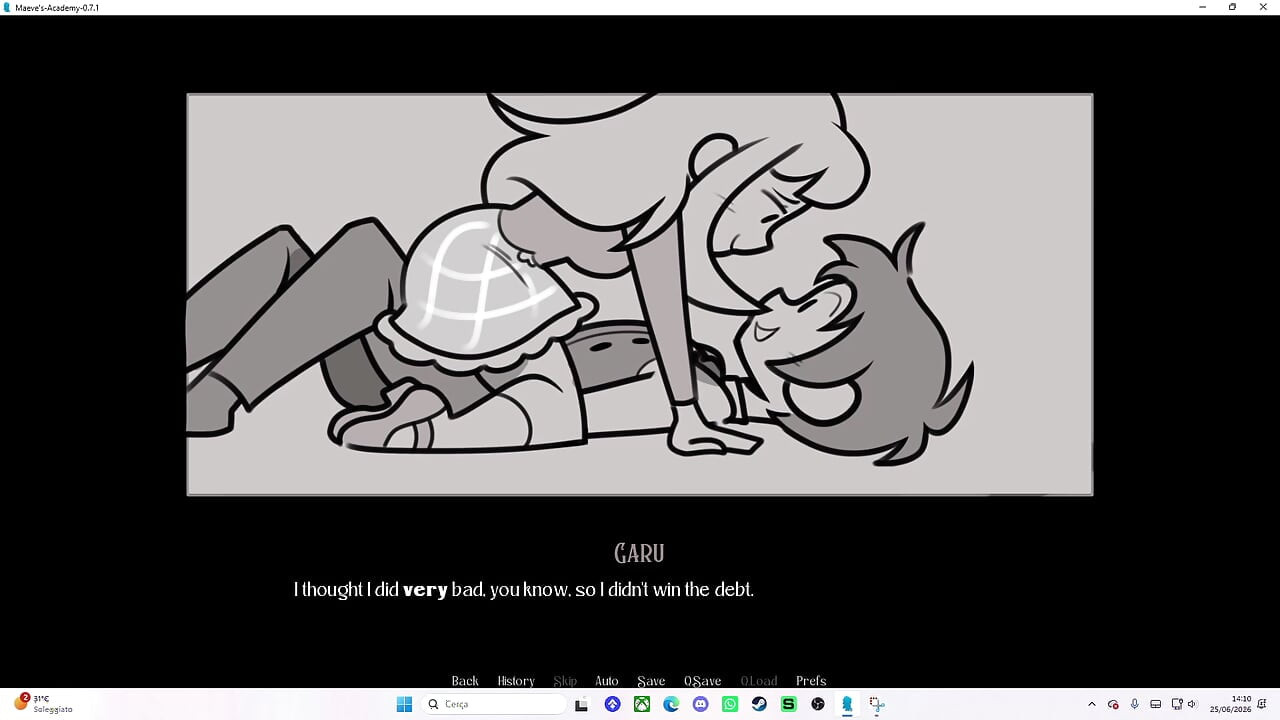
Task: Open the Prefs screen
Action: tap(811, 681)
